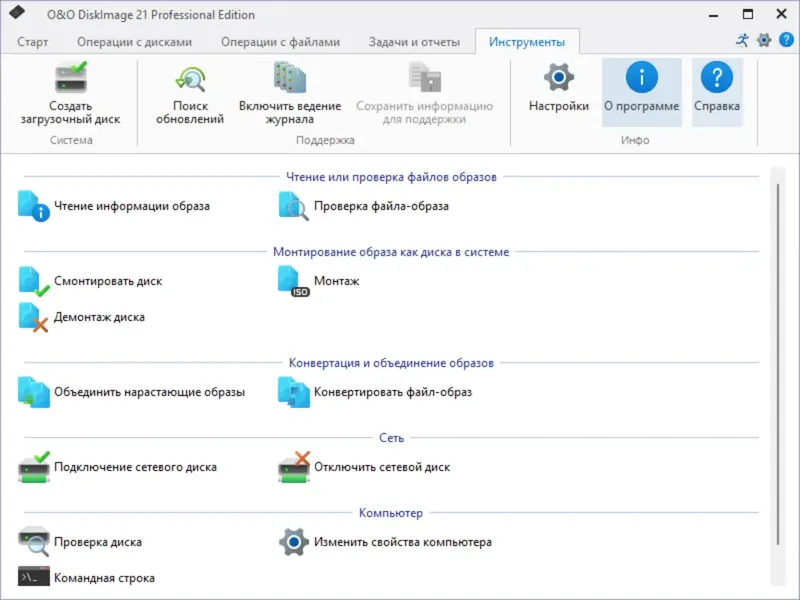Viewport: 800px width, 600px height.
Task: Open the О программе info icon
Action: click(641, 77)
